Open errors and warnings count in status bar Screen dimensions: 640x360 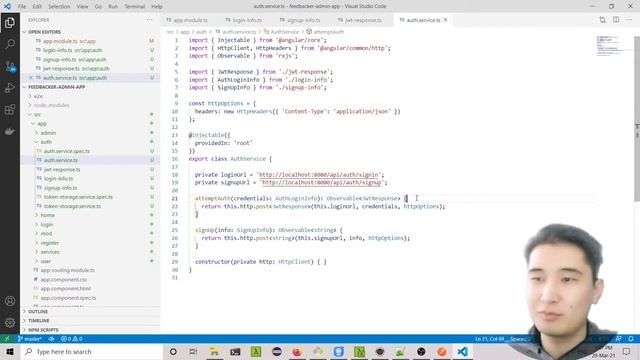(x=71, y=339)
